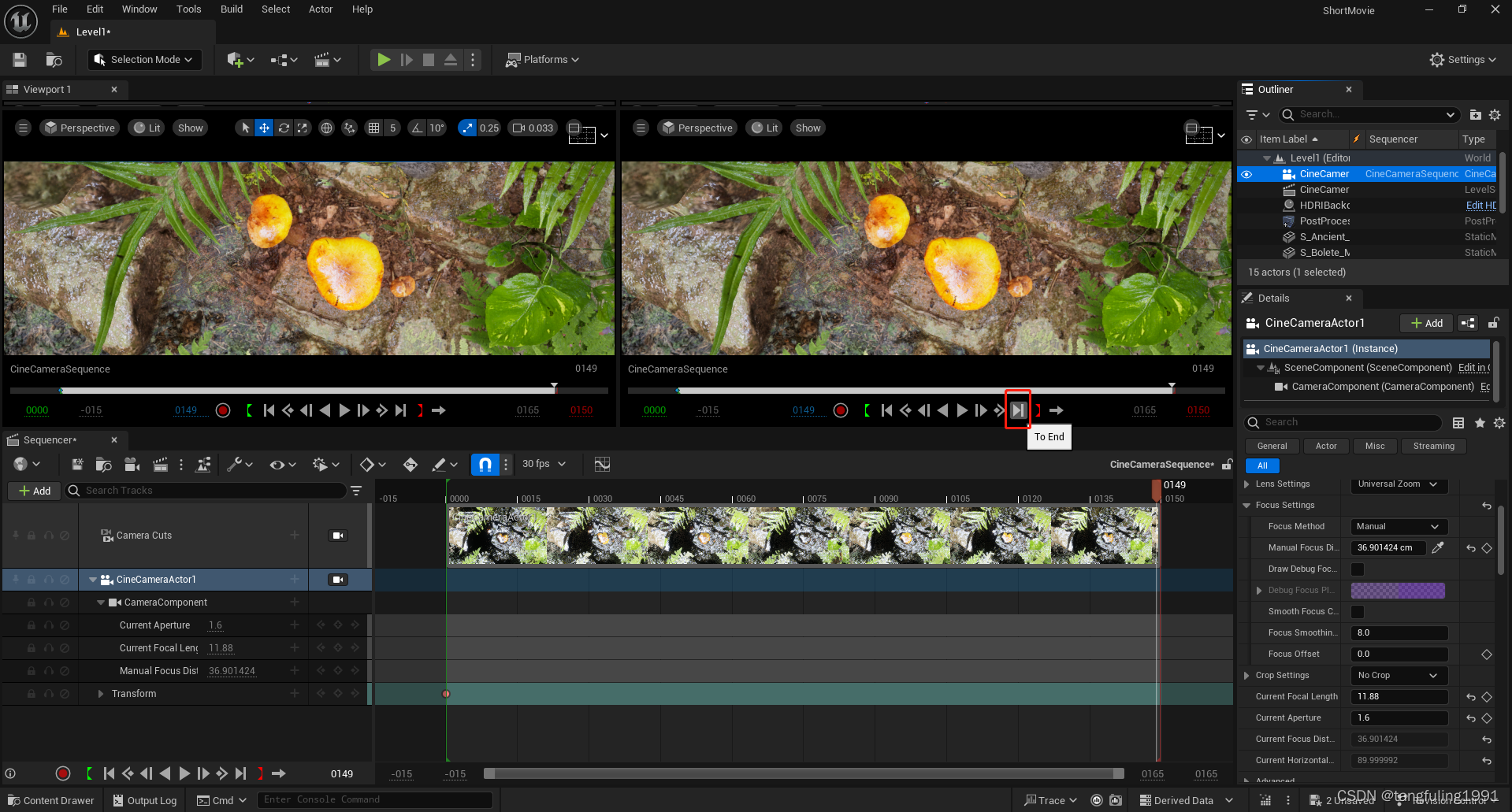Click Sequencer render movie clapperboard icon
The width and height of the screenshot is (1512, 812).
(x=160, y=465)
